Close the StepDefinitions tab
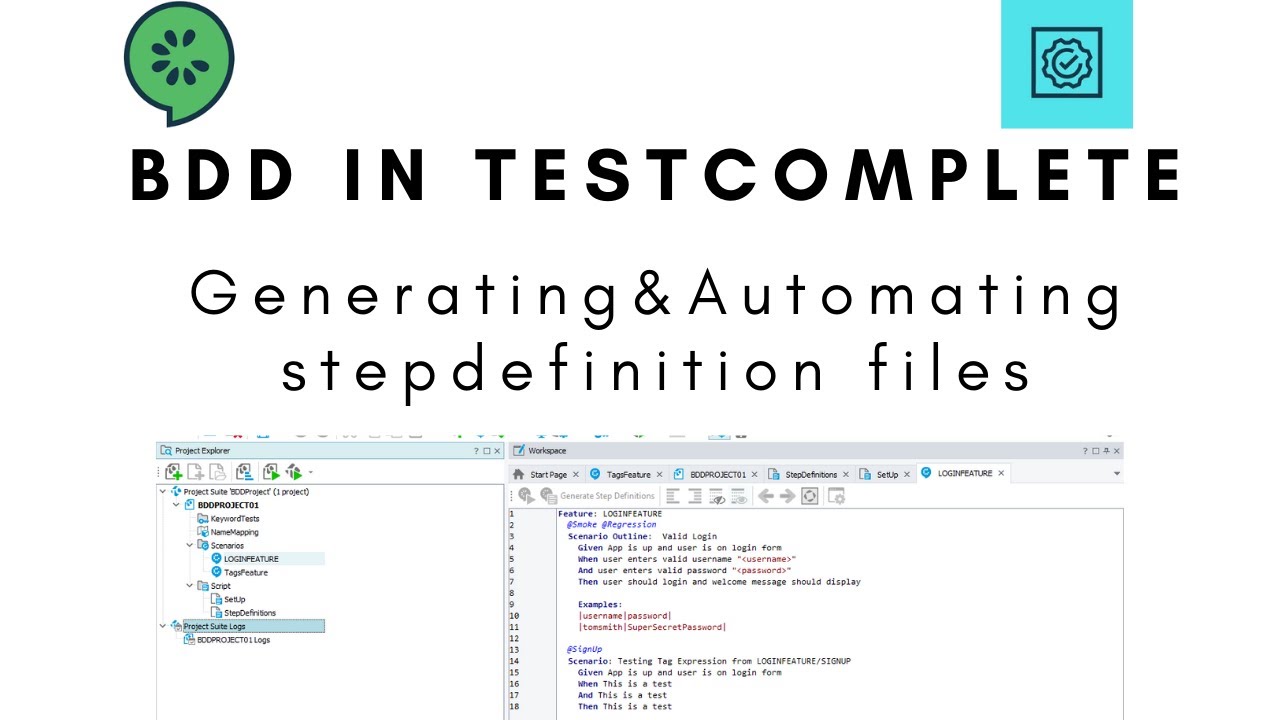 point(846,474)
